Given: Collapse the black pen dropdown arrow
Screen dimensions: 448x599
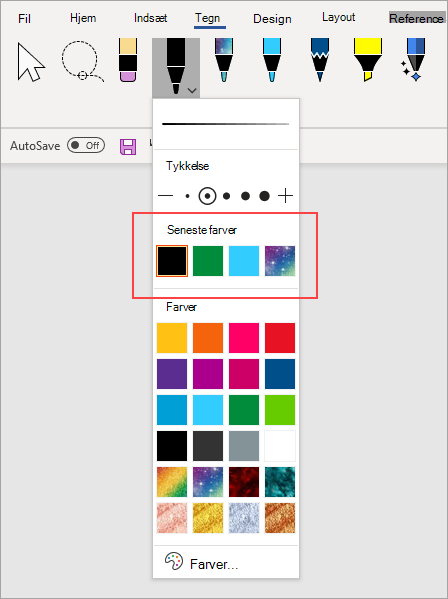Looking at the screenshot, I should pyautogui.click(x=192, y=91).
